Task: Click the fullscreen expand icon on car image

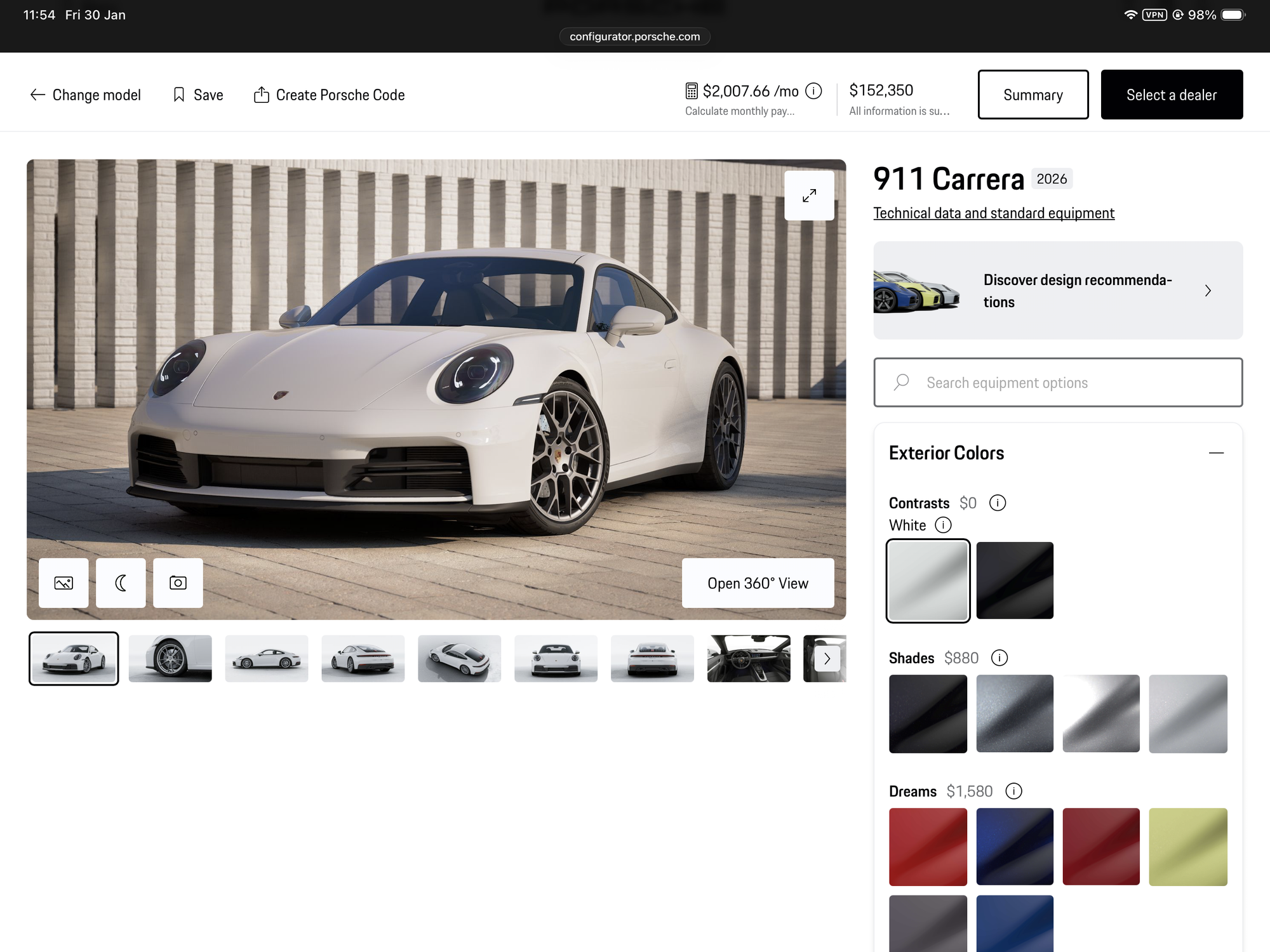Action: point(809,195)
